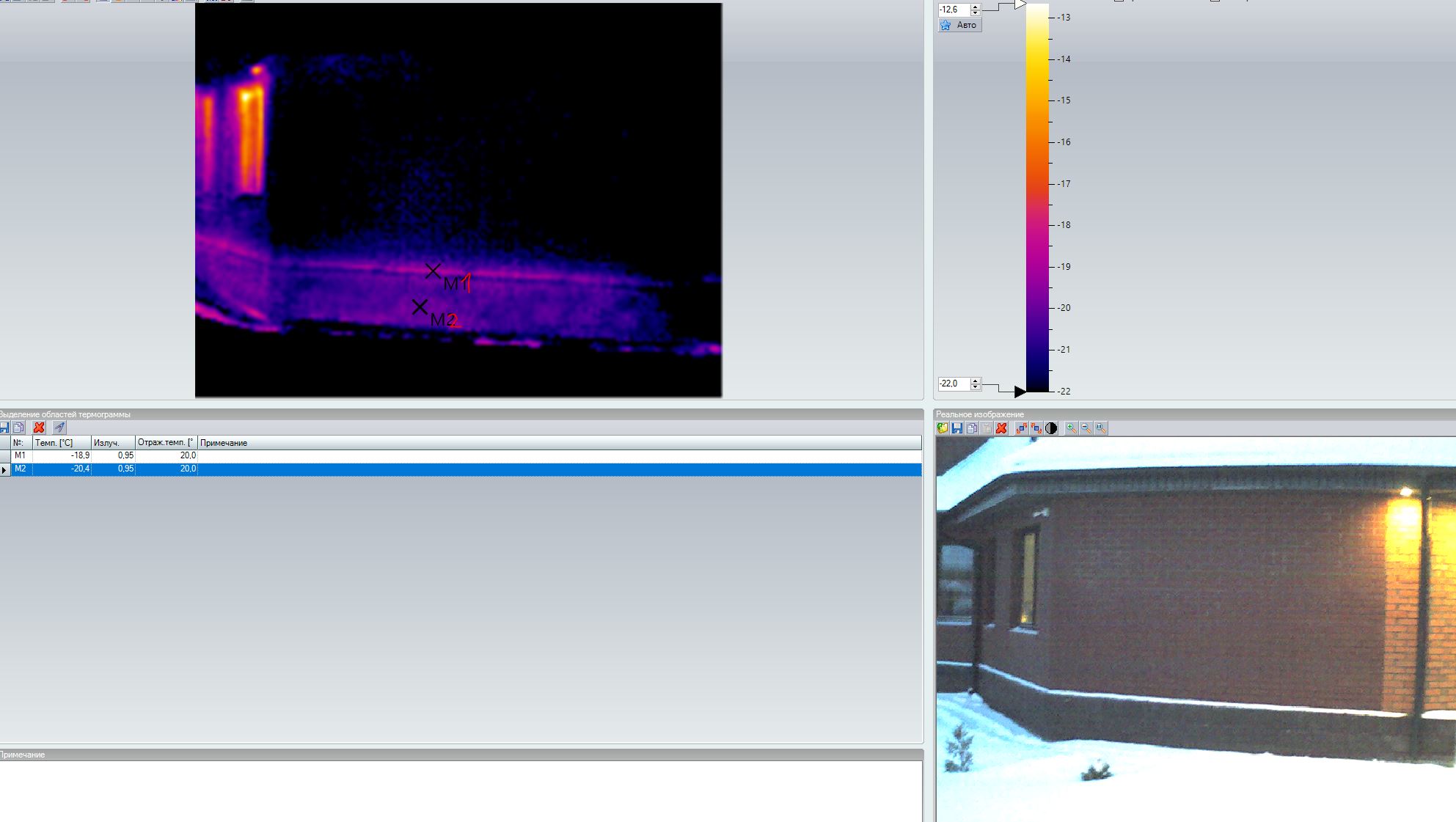Save the real image with floppy icon
This screenshot has height=822, width=1456.
coord(957,428)
